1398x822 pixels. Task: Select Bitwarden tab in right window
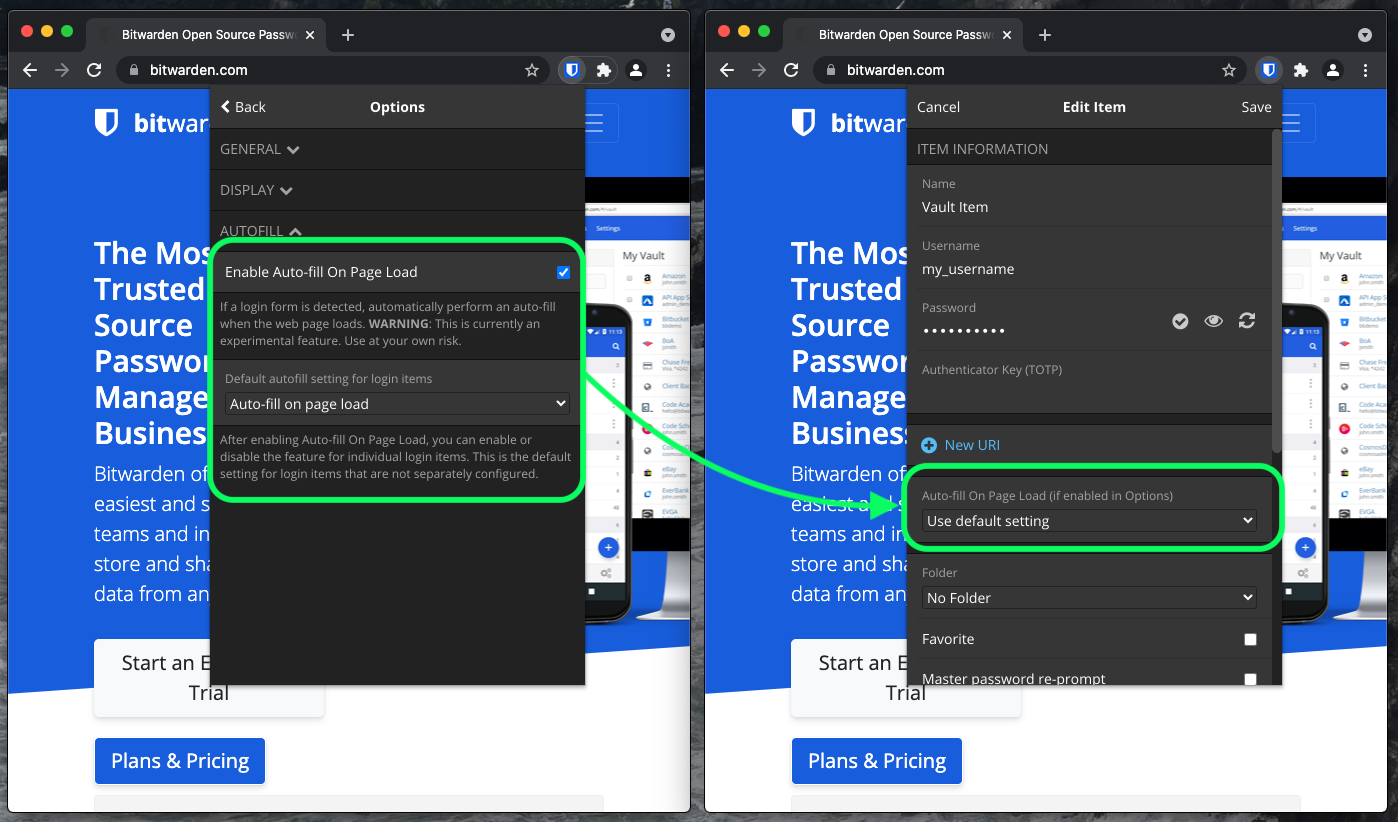tap(901, 35)
